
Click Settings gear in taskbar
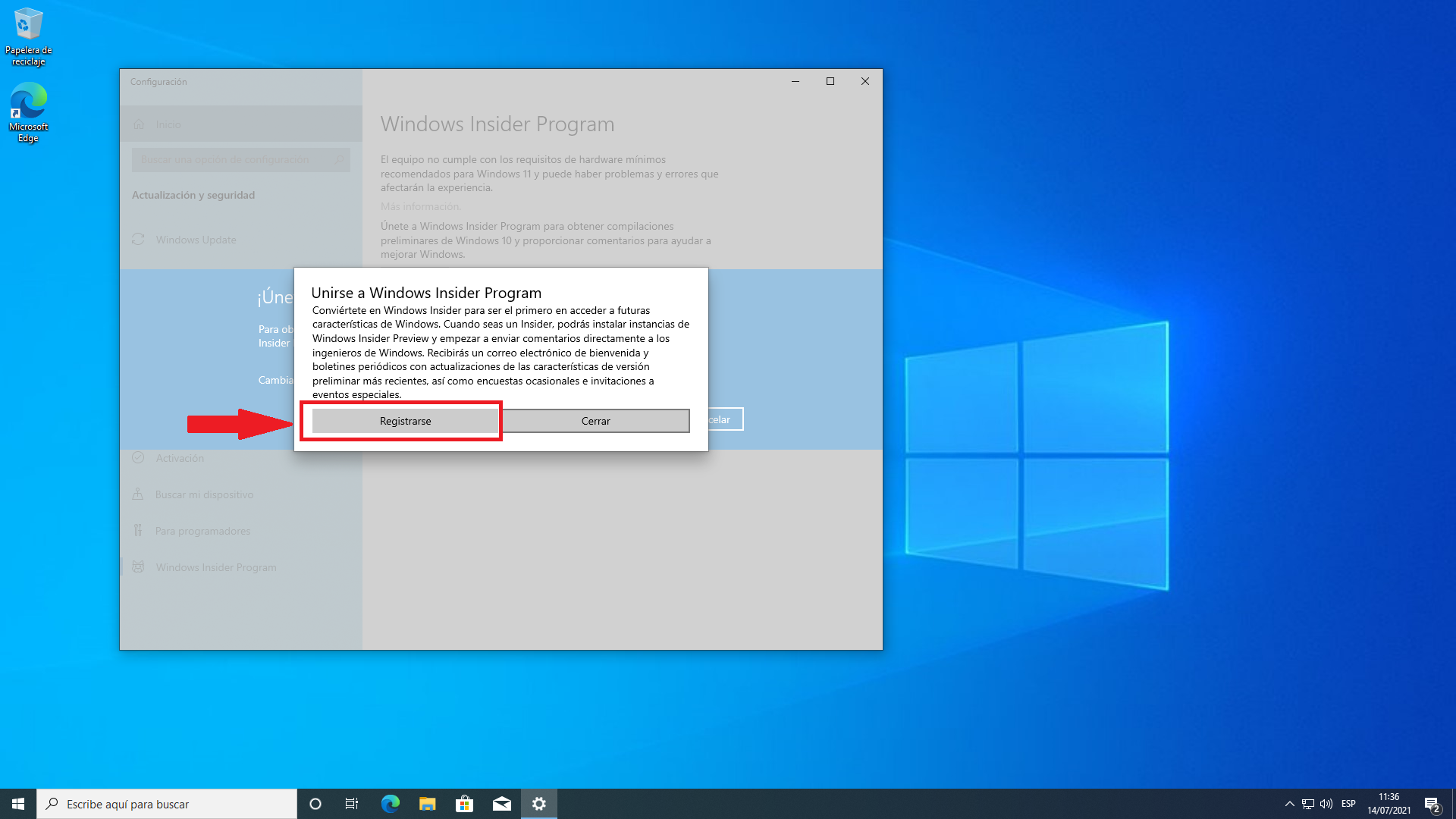coord(538,804)
